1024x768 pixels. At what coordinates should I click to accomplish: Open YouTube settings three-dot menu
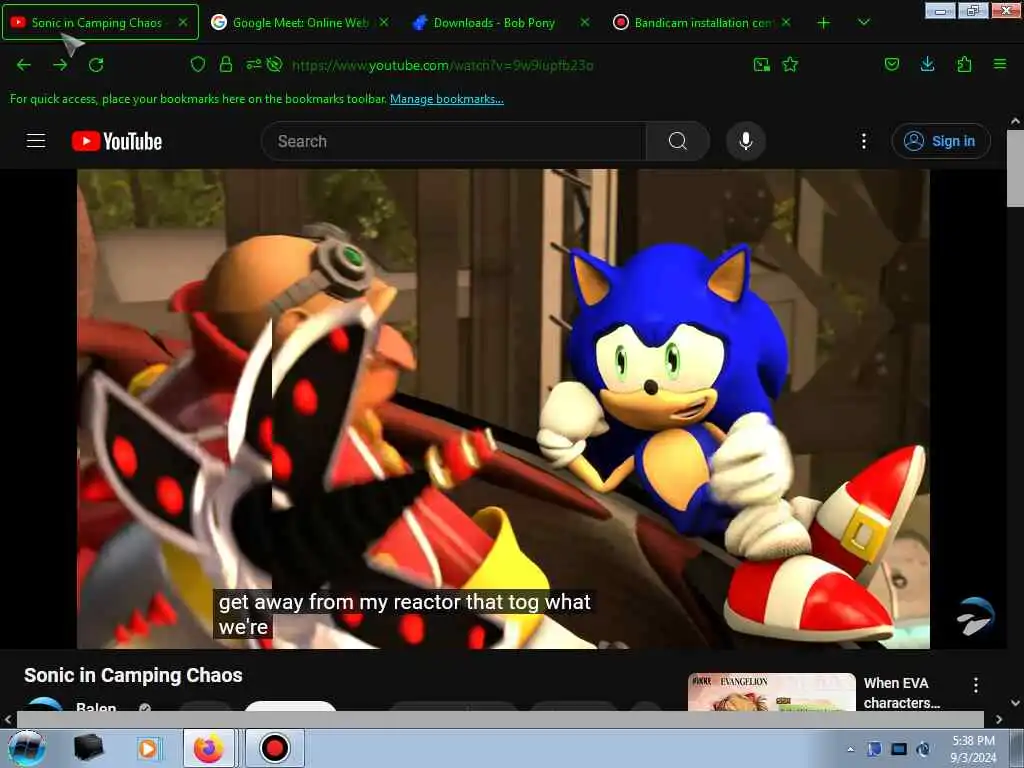pyautogui.click(x=863, y=141)
